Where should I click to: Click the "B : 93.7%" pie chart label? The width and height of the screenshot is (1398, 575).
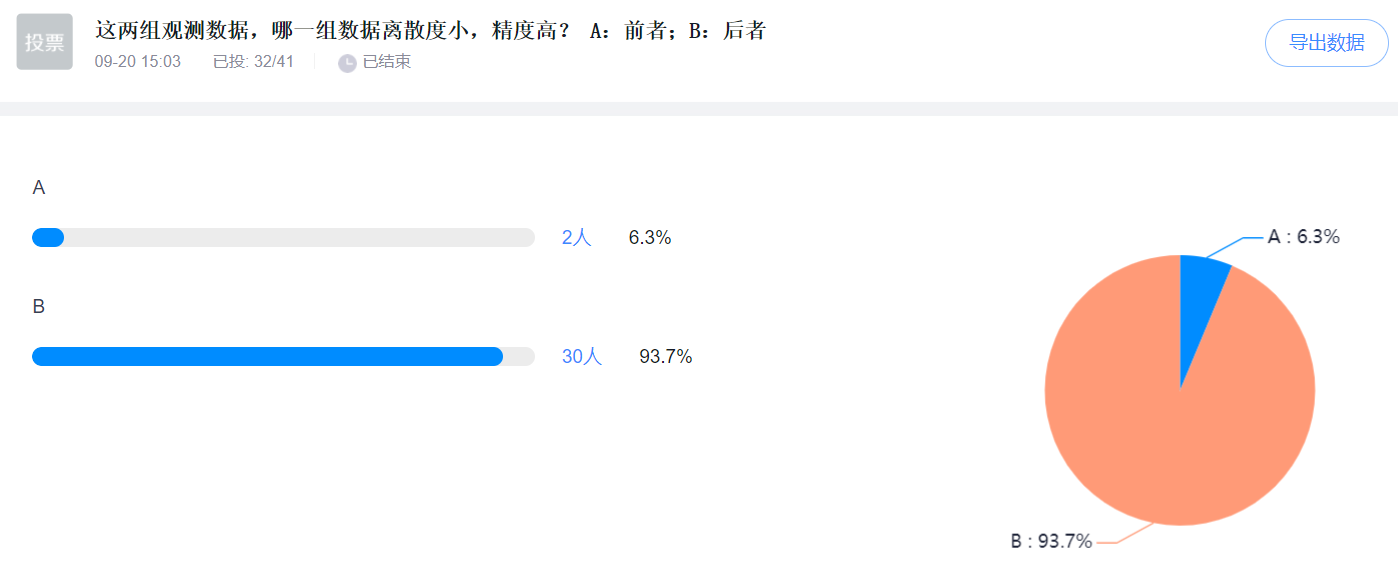[1051, 542]
